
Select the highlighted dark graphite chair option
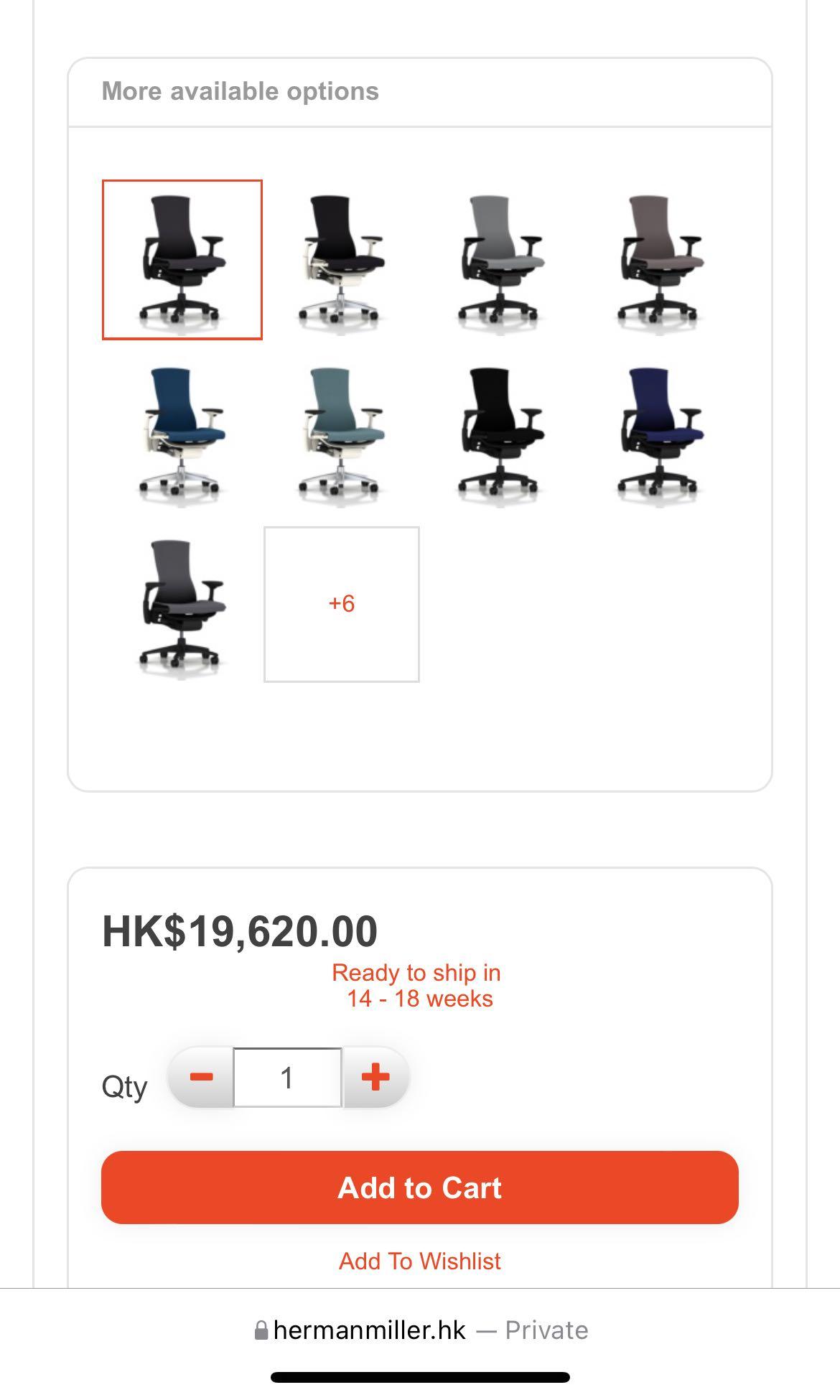point(182,260)
